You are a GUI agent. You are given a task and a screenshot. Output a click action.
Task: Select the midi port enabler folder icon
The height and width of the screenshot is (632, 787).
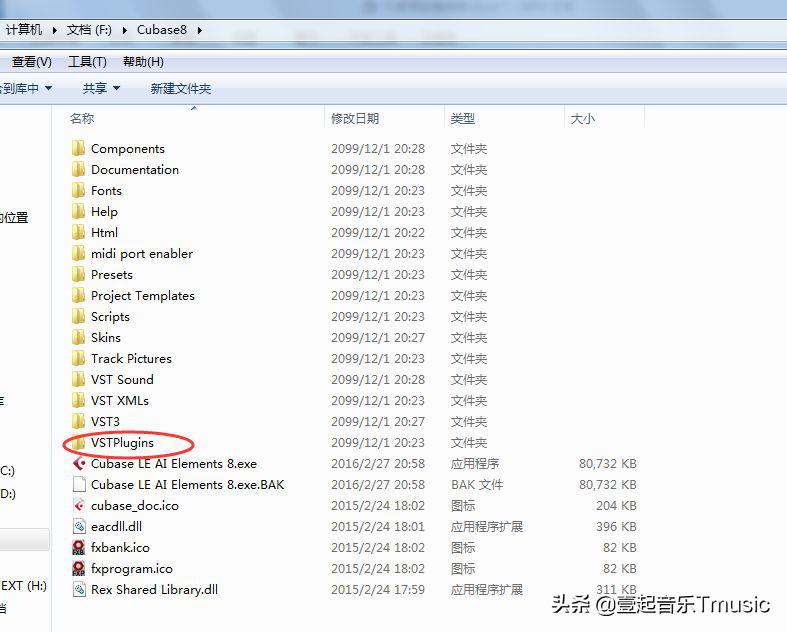(x=78, y=254)
